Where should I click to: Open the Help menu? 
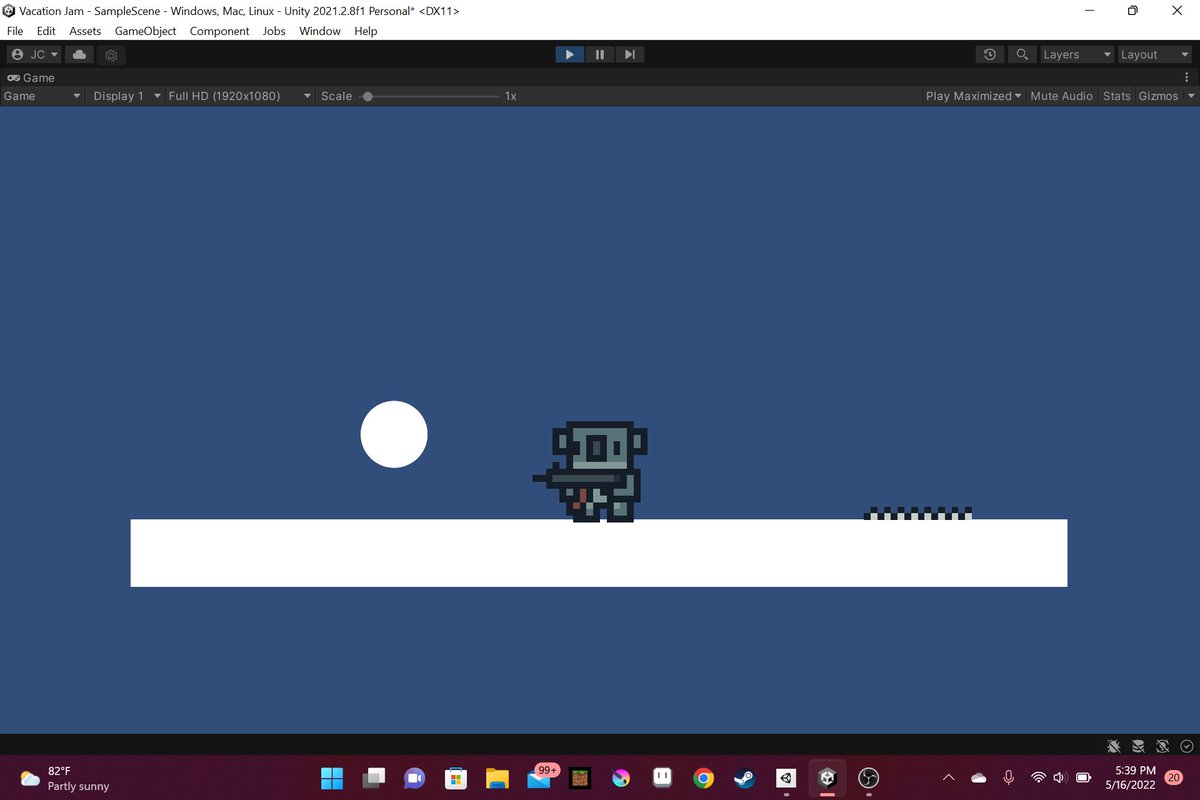click(x=366, y=31)
